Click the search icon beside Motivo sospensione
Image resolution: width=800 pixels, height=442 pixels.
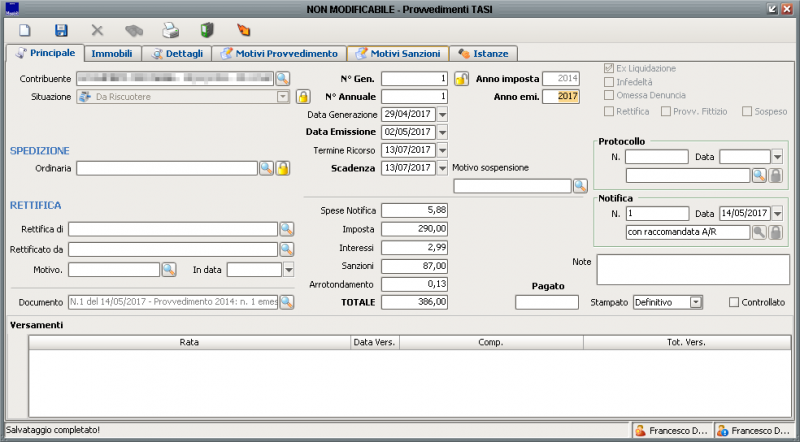tap(580, 186)
